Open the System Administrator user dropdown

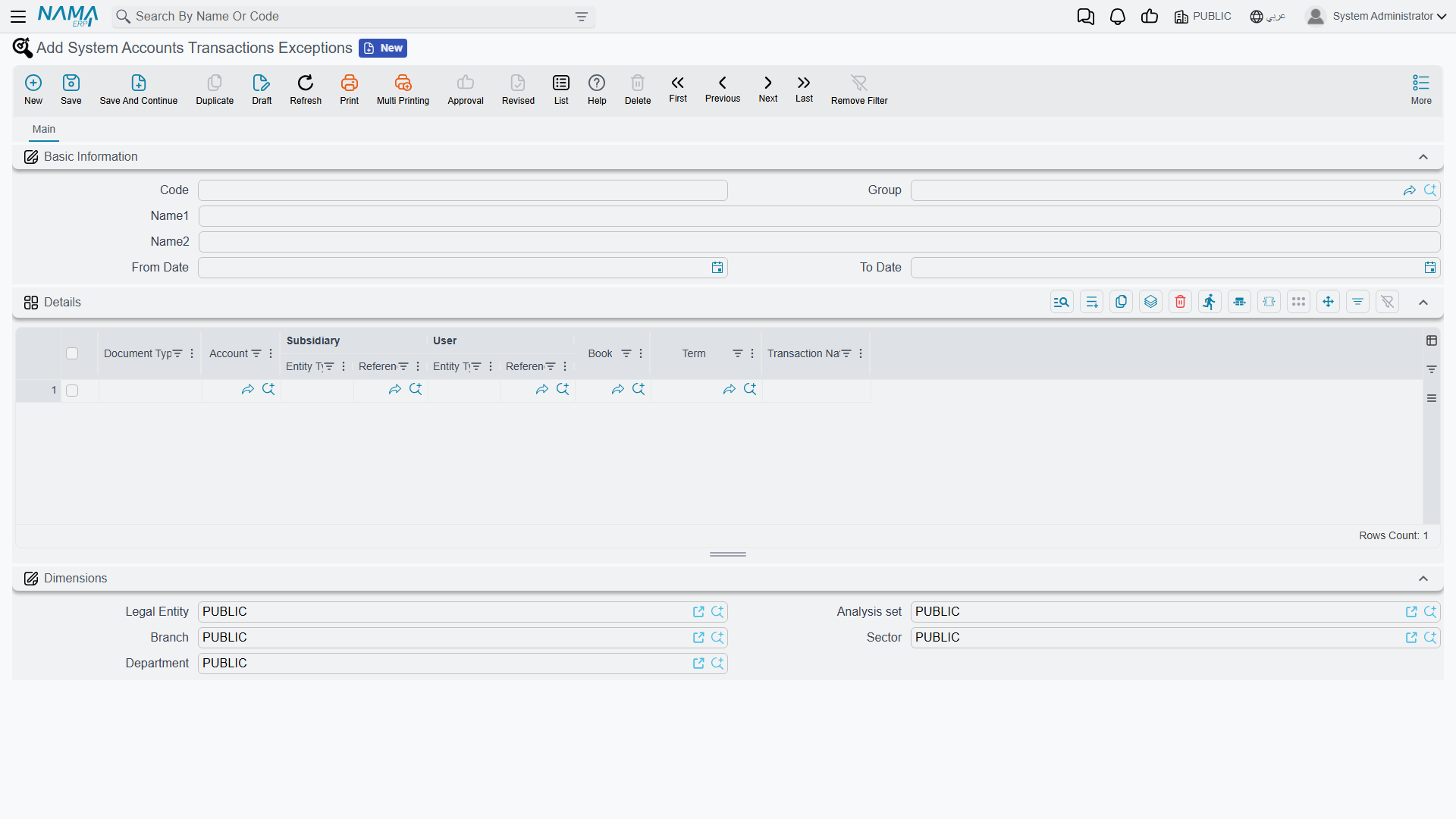point(1376,17)
